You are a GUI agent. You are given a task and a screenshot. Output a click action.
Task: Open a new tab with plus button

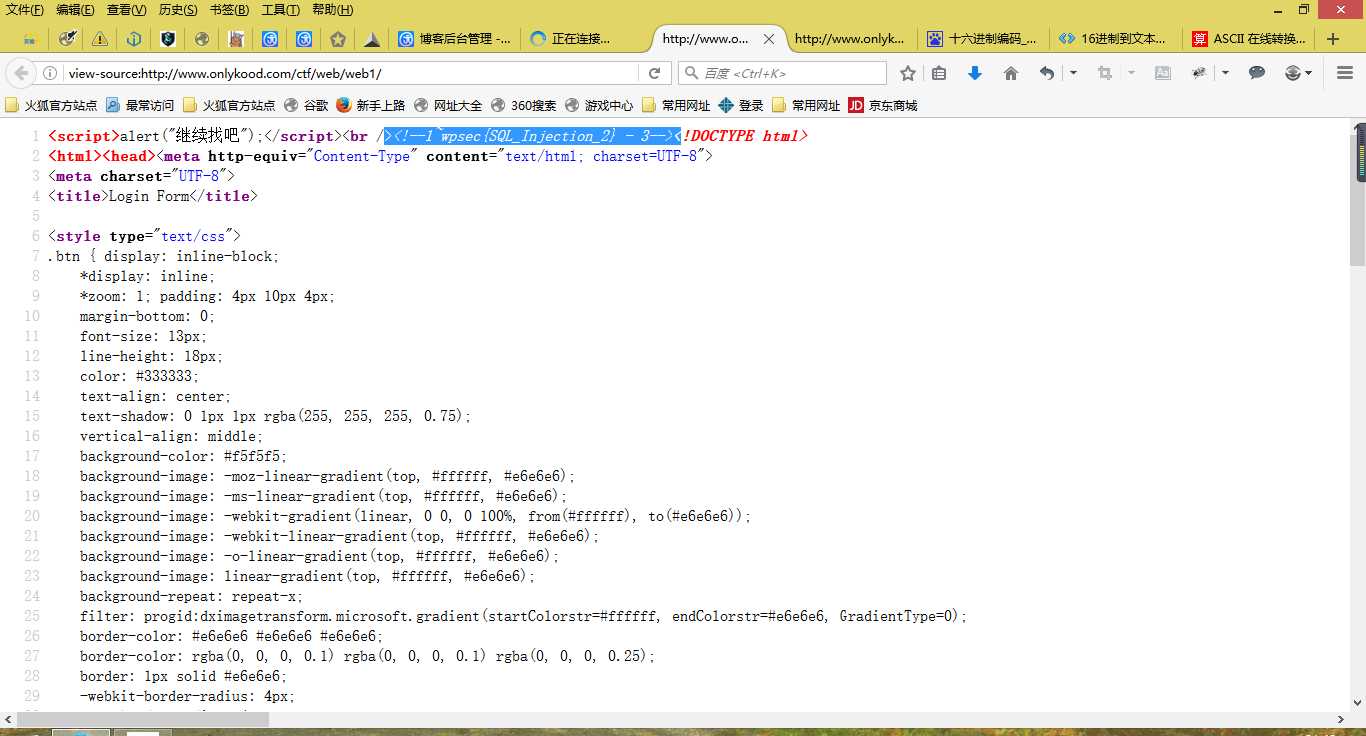[1333, 39]
